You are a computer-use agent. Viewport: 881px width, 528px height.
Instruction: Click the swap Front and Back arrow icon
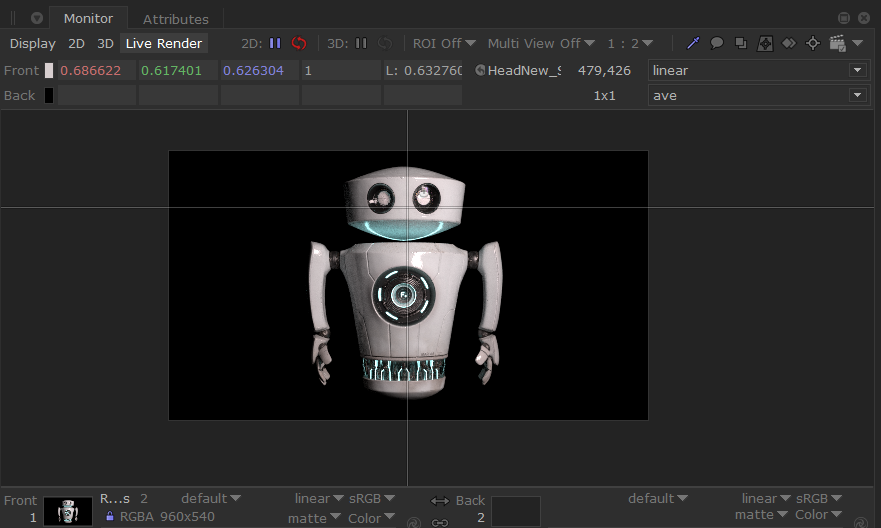[440, 501]
